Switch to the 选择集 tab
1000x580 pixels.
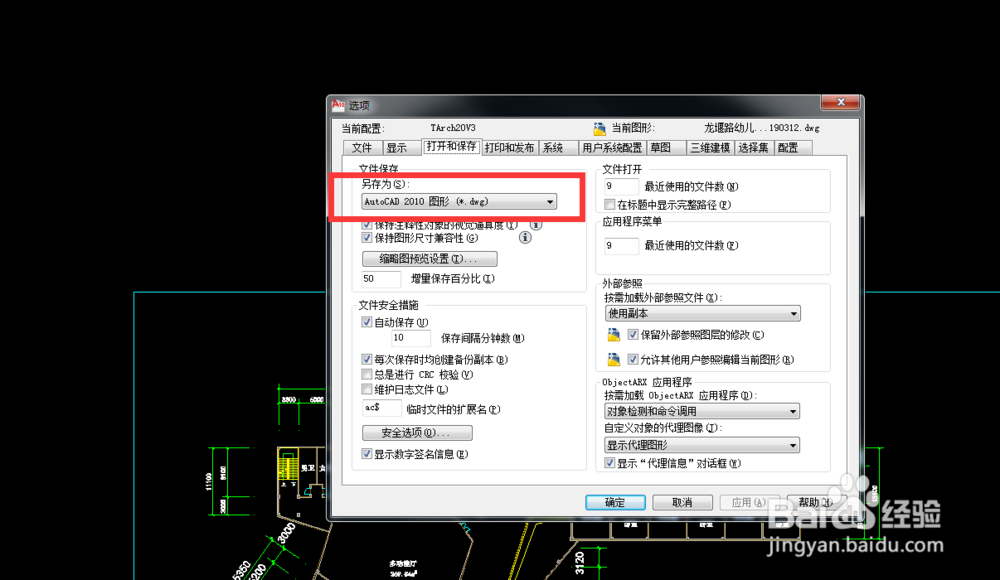tap(753, 148)
